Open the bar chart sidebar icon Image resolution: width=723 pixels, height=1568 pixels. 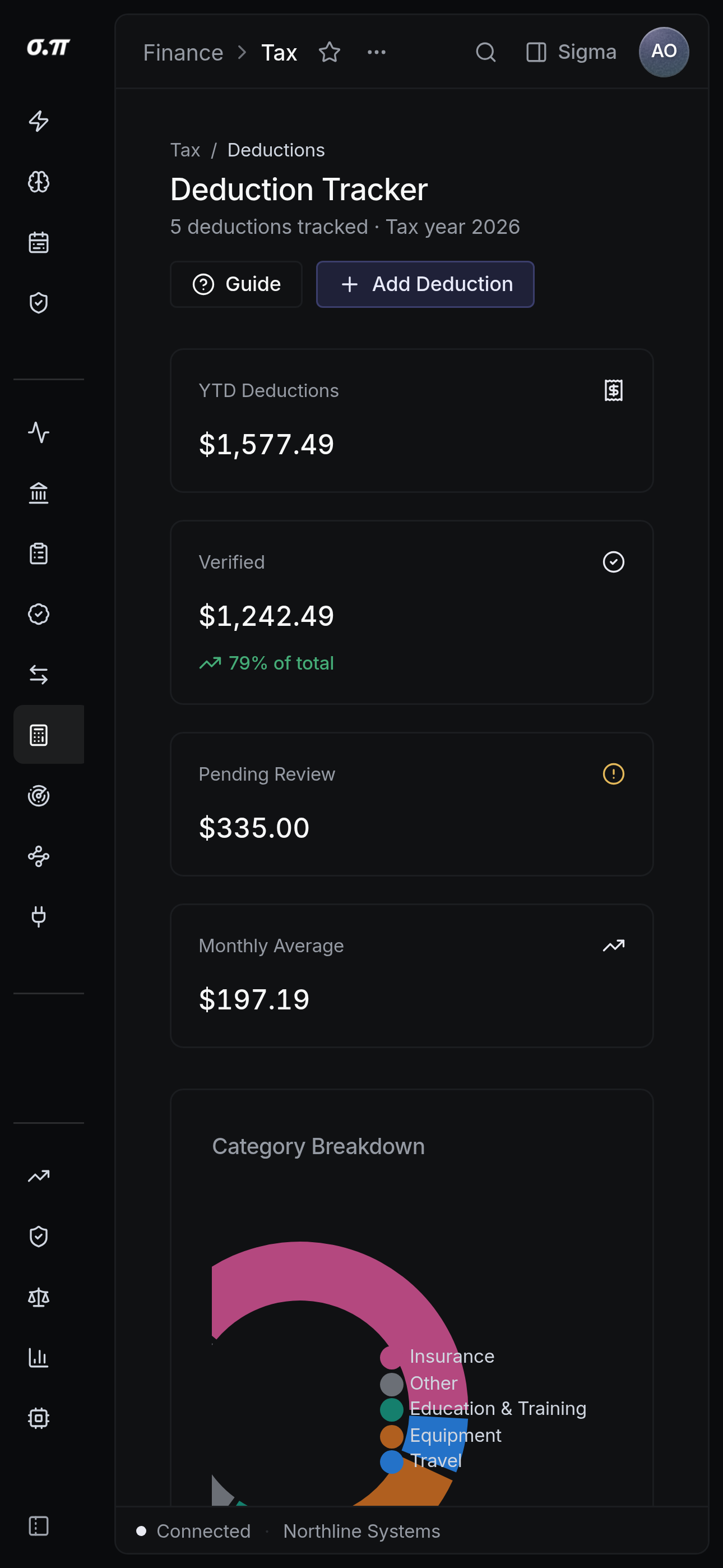(x=39, y=1358)
